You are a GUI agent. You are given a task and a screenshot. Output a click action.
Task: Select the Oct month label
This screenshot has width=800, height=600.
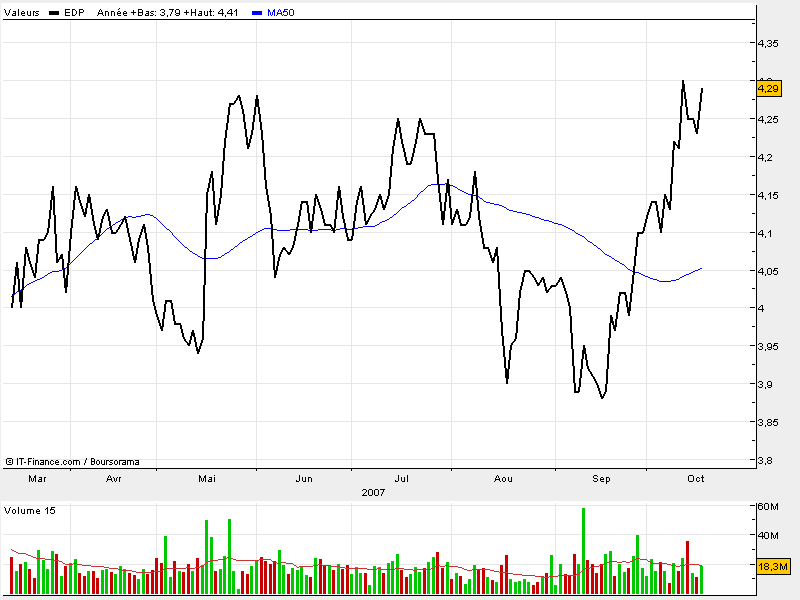(x=696, y=479)
